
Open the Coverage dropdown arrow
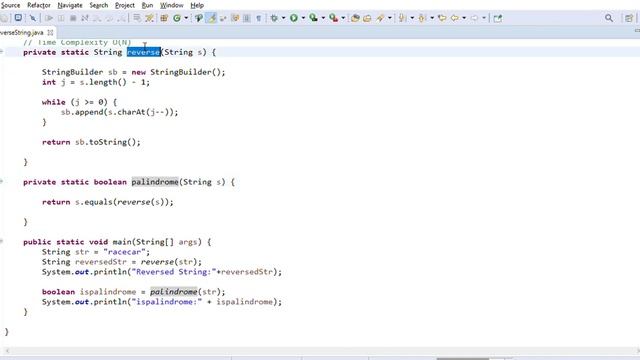click(323, 18)
